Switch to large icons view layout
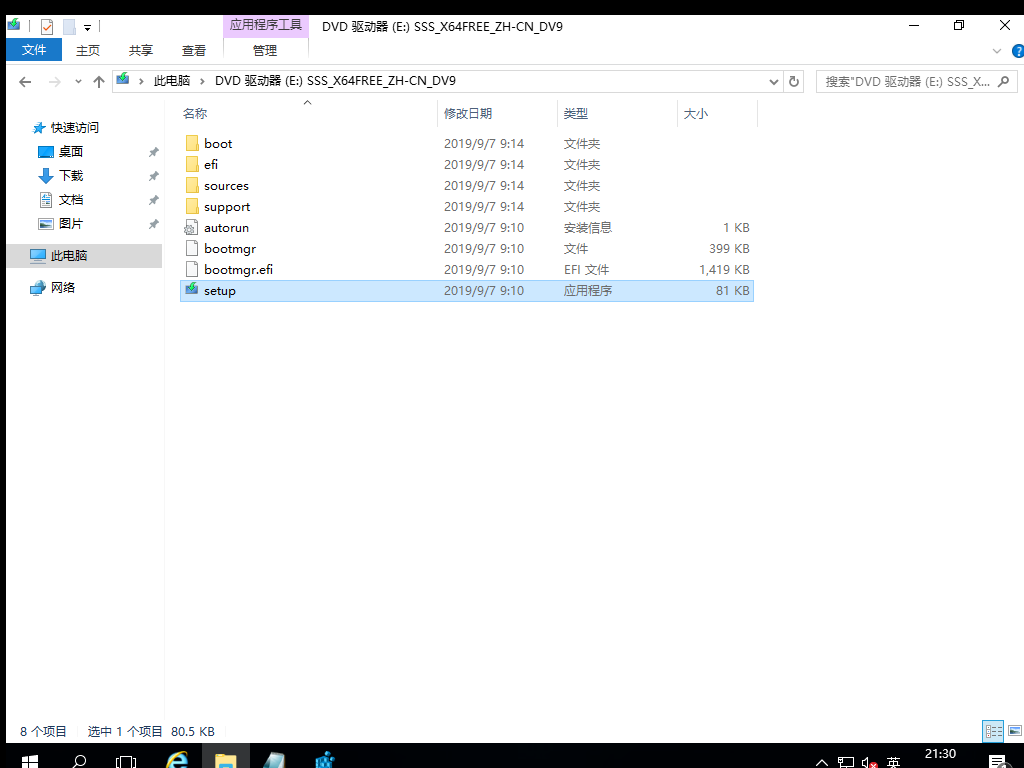Screen dimensions: 1024x768 [x=1015, y=731]
